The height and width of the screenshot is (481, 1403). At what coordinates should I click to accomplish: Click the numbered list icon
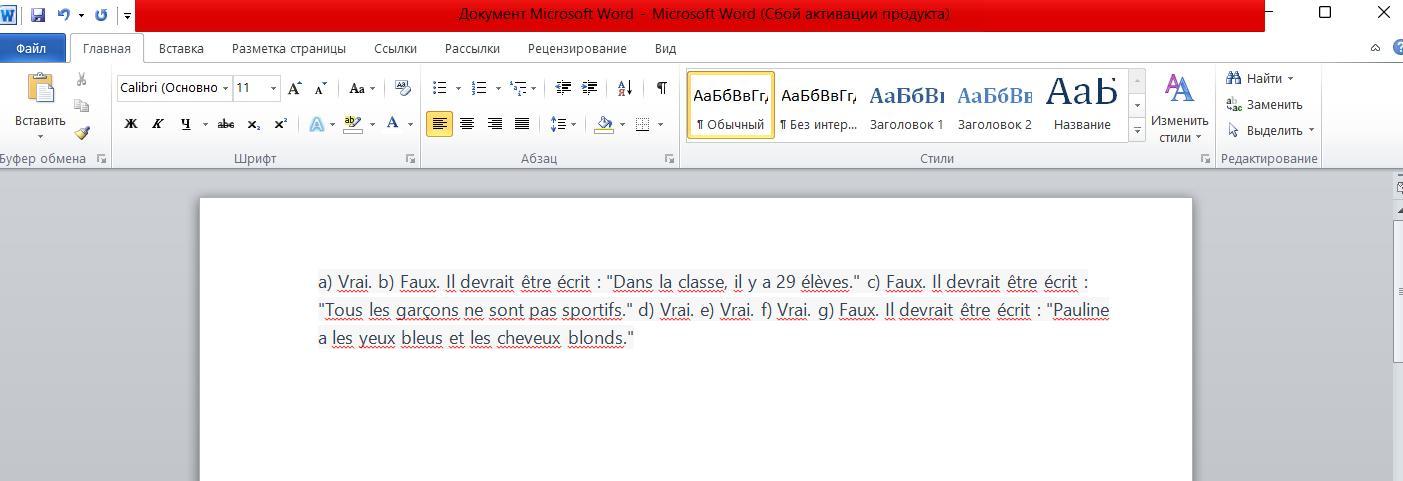[479, 88]
